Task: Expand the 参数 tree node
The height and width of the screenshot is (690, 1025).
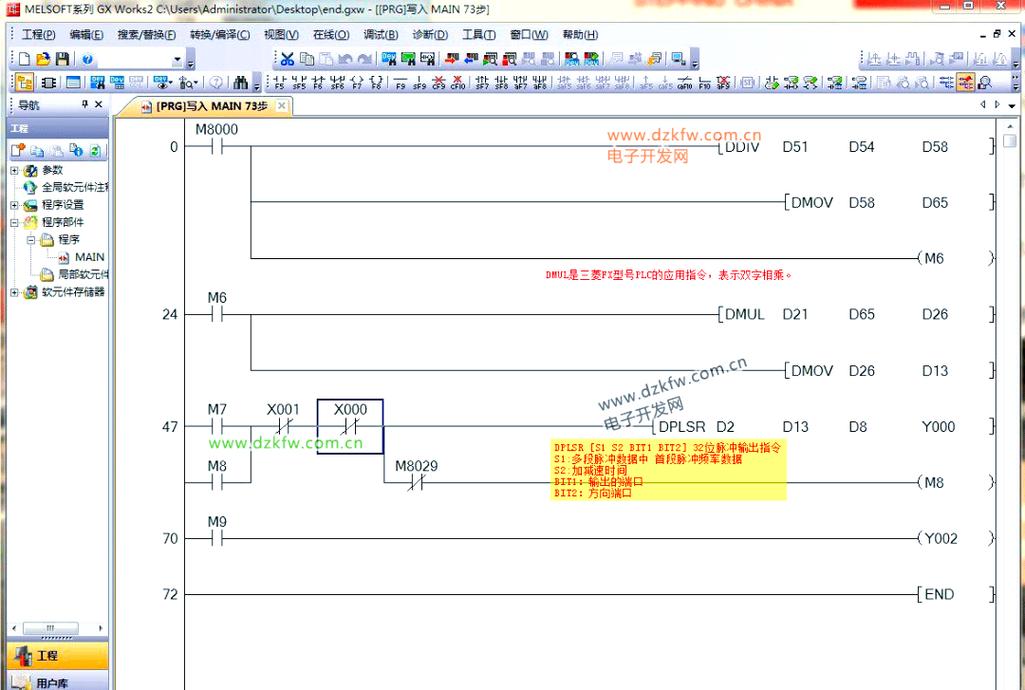Action: [x=14, y=171]
